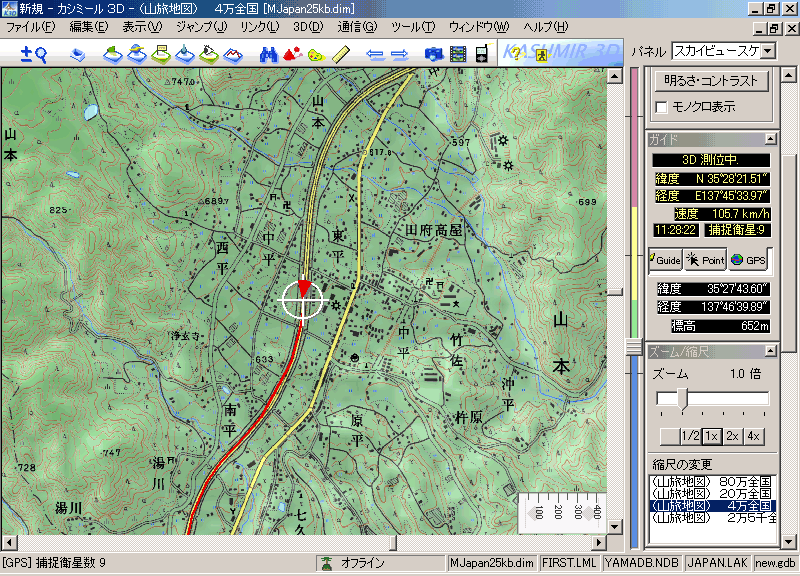
Task: Switch to the Point tab
Action: pyautogui.click(x=706, y=260)
